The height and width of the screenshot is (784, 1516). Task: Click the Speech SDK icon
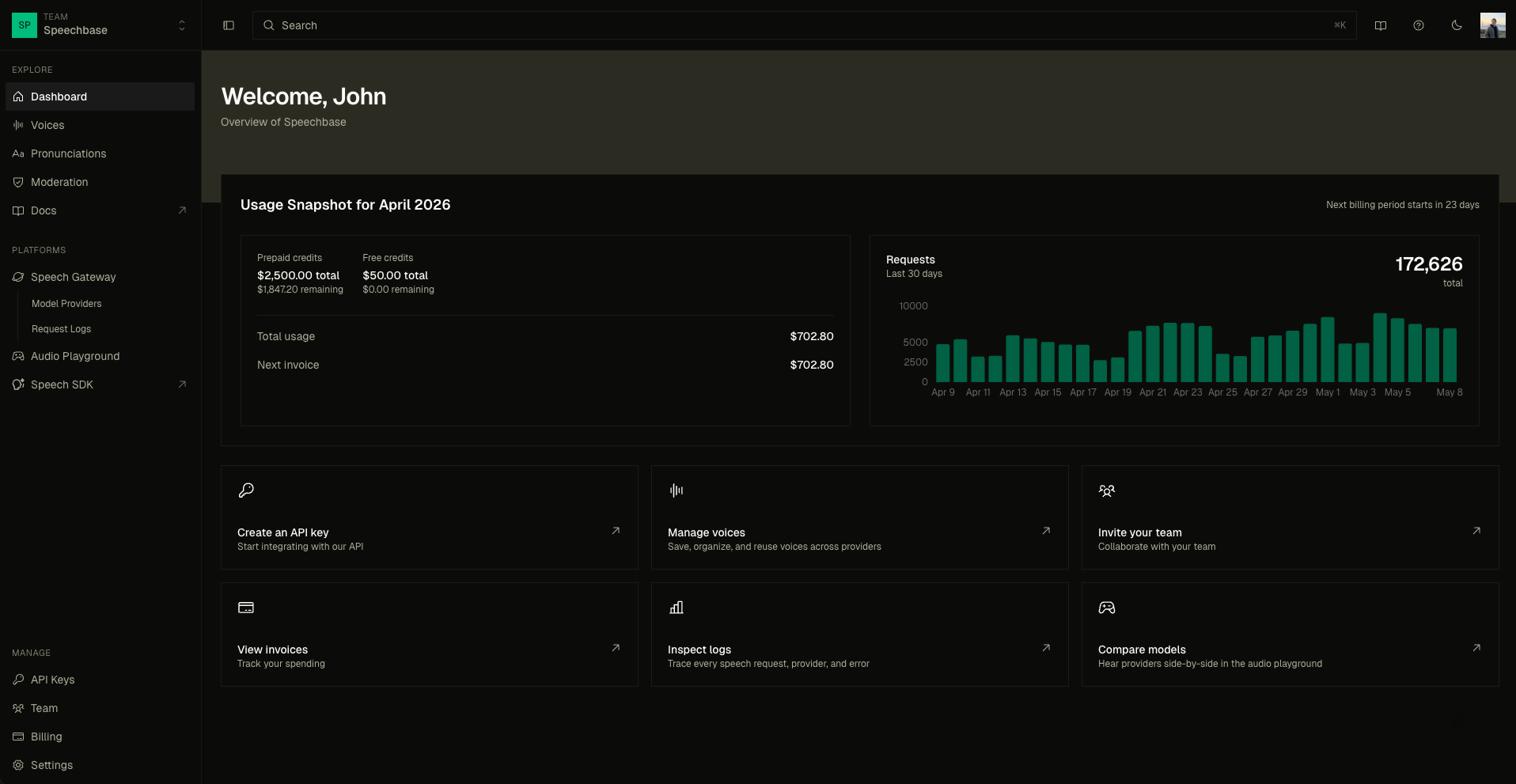(x=18, y=384)
